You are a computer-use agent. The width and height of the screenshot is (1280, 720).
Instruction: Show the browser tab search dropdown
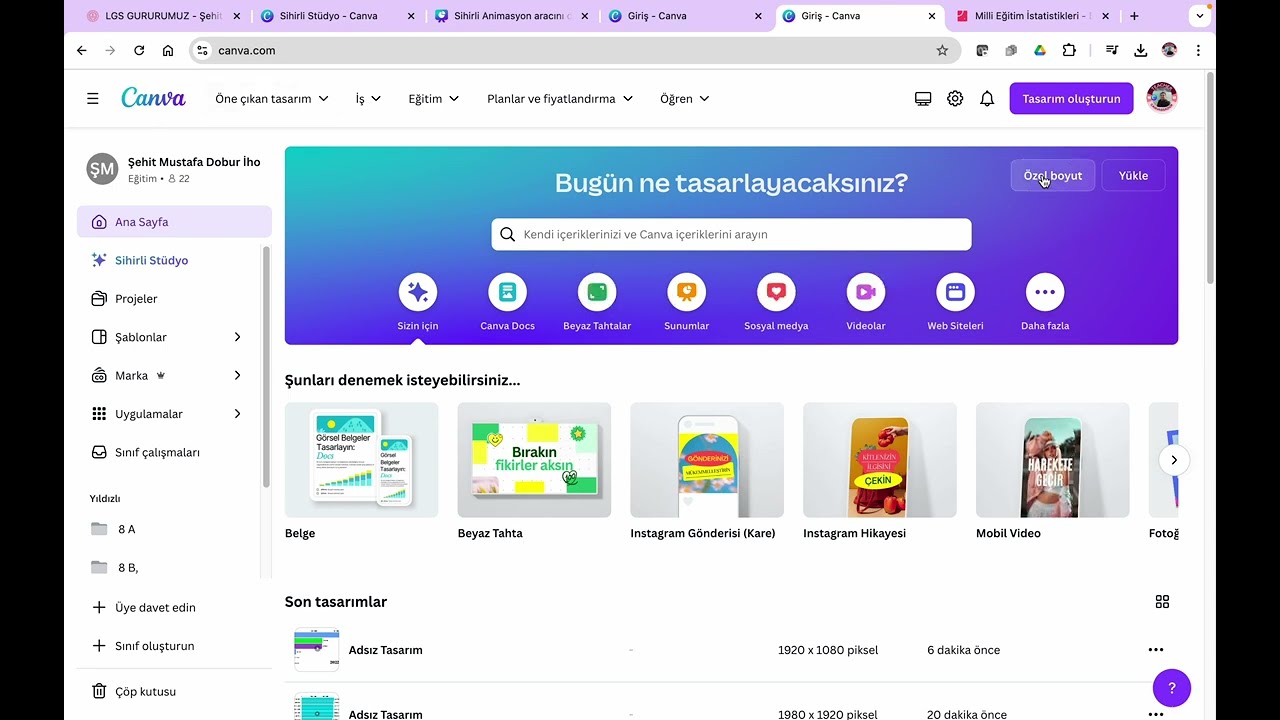(1200, 16)
